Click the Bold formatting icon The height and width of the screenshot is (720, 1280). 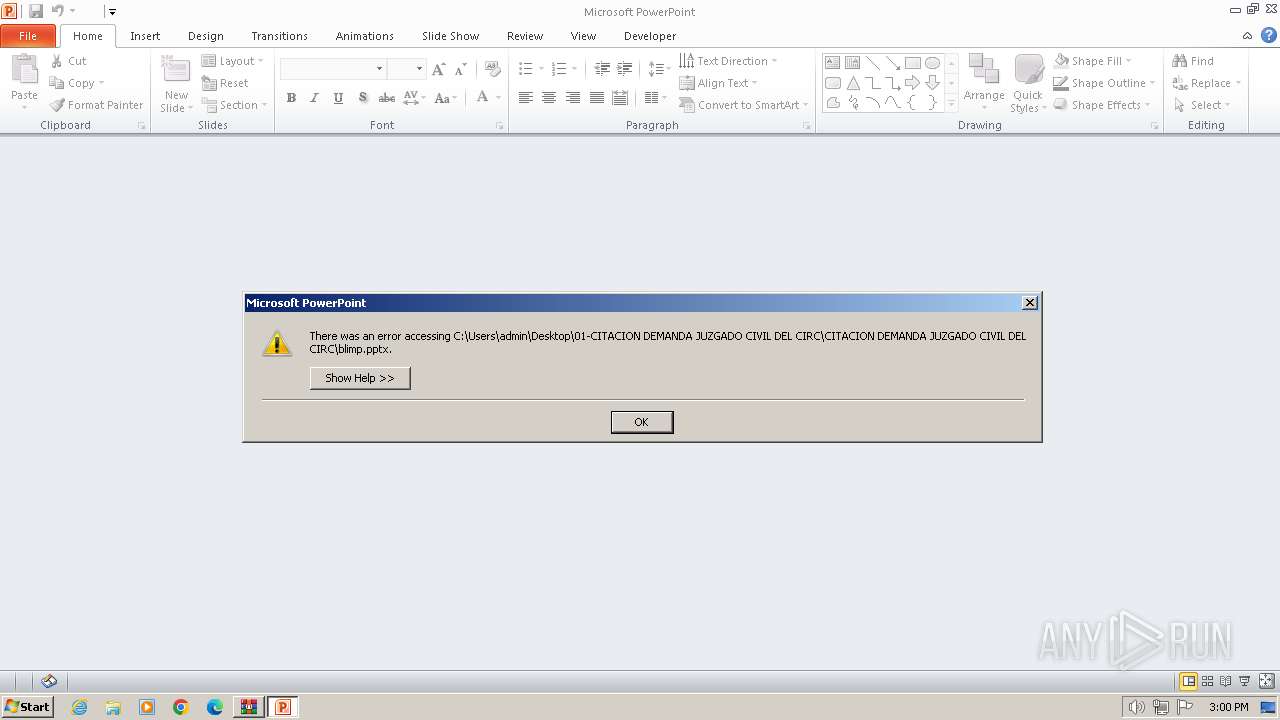click(x=291, y=98)
